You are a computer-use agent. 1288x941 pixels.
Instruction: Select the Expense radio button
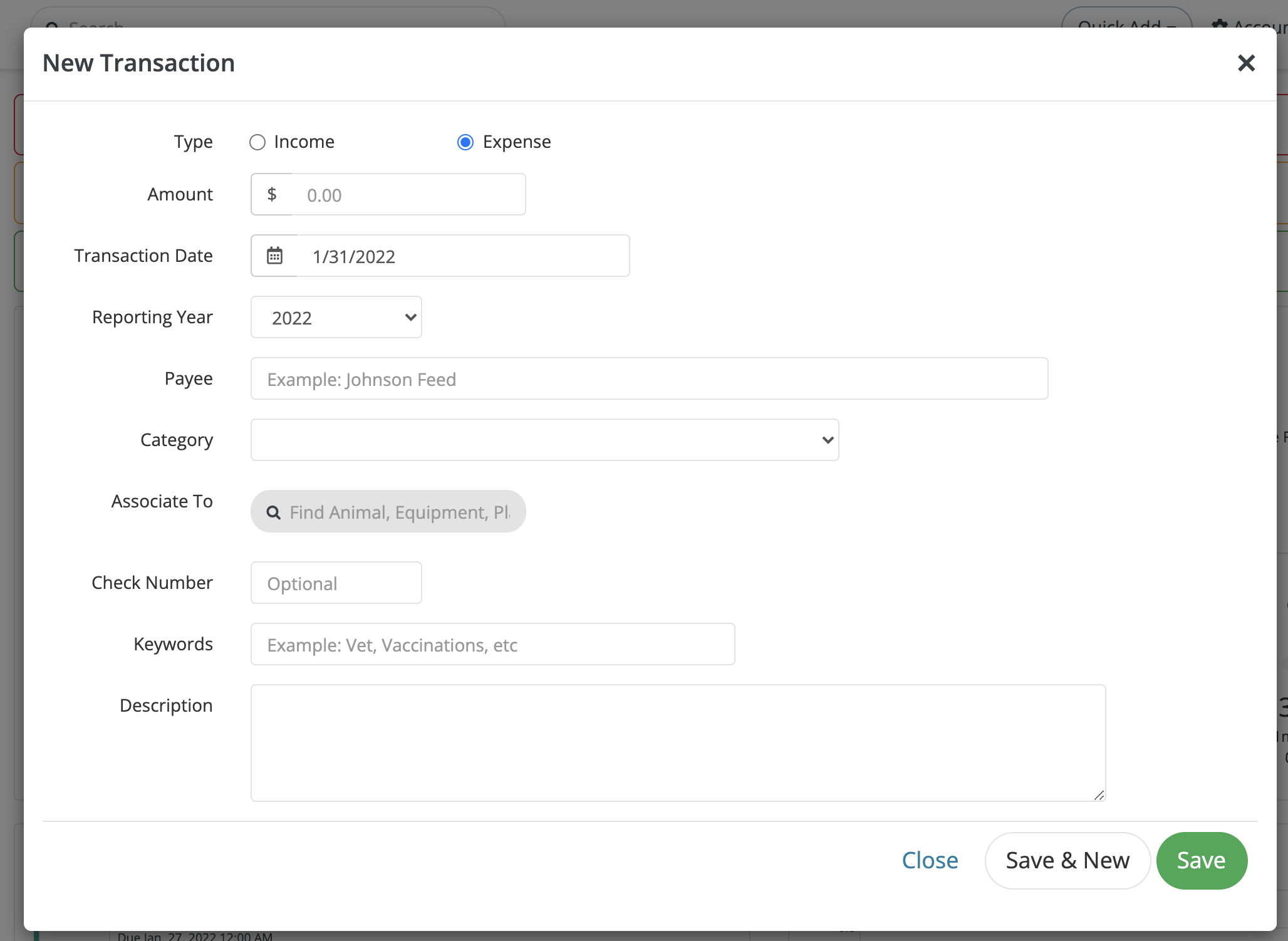465,142
